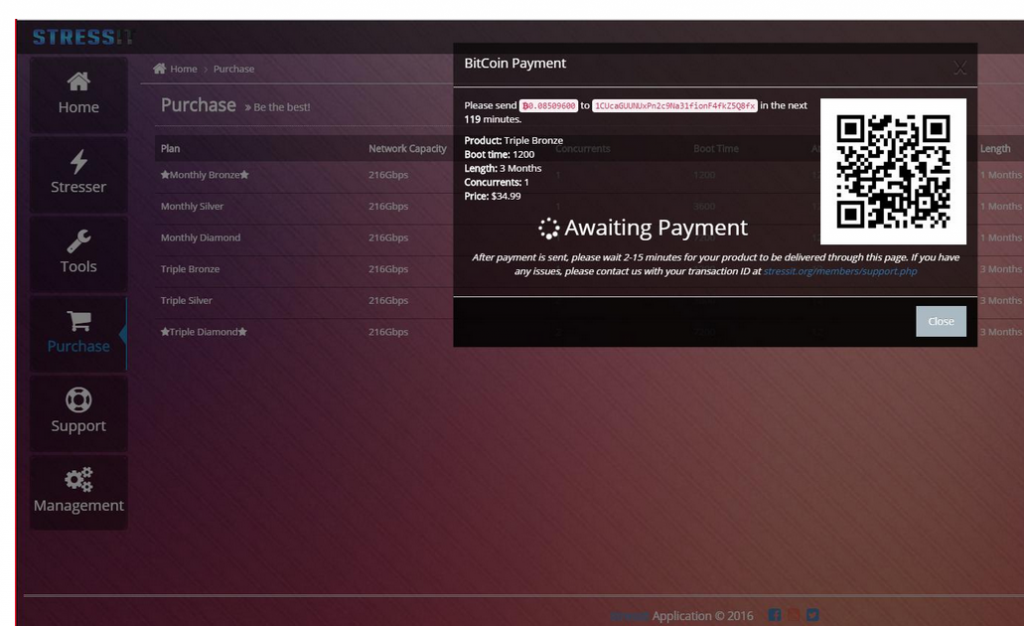Click the Length column header

[x=995, y=148]
